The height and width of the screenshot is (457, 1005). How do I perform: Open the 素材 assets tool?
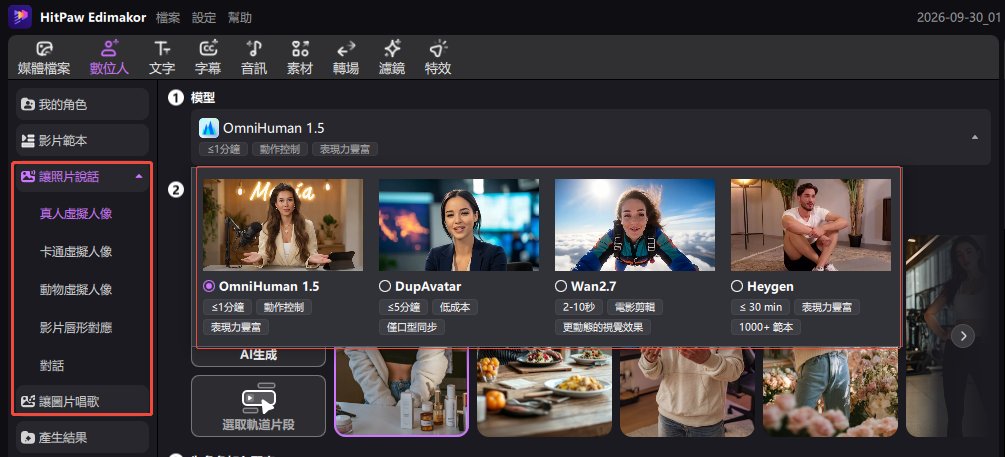300,58
